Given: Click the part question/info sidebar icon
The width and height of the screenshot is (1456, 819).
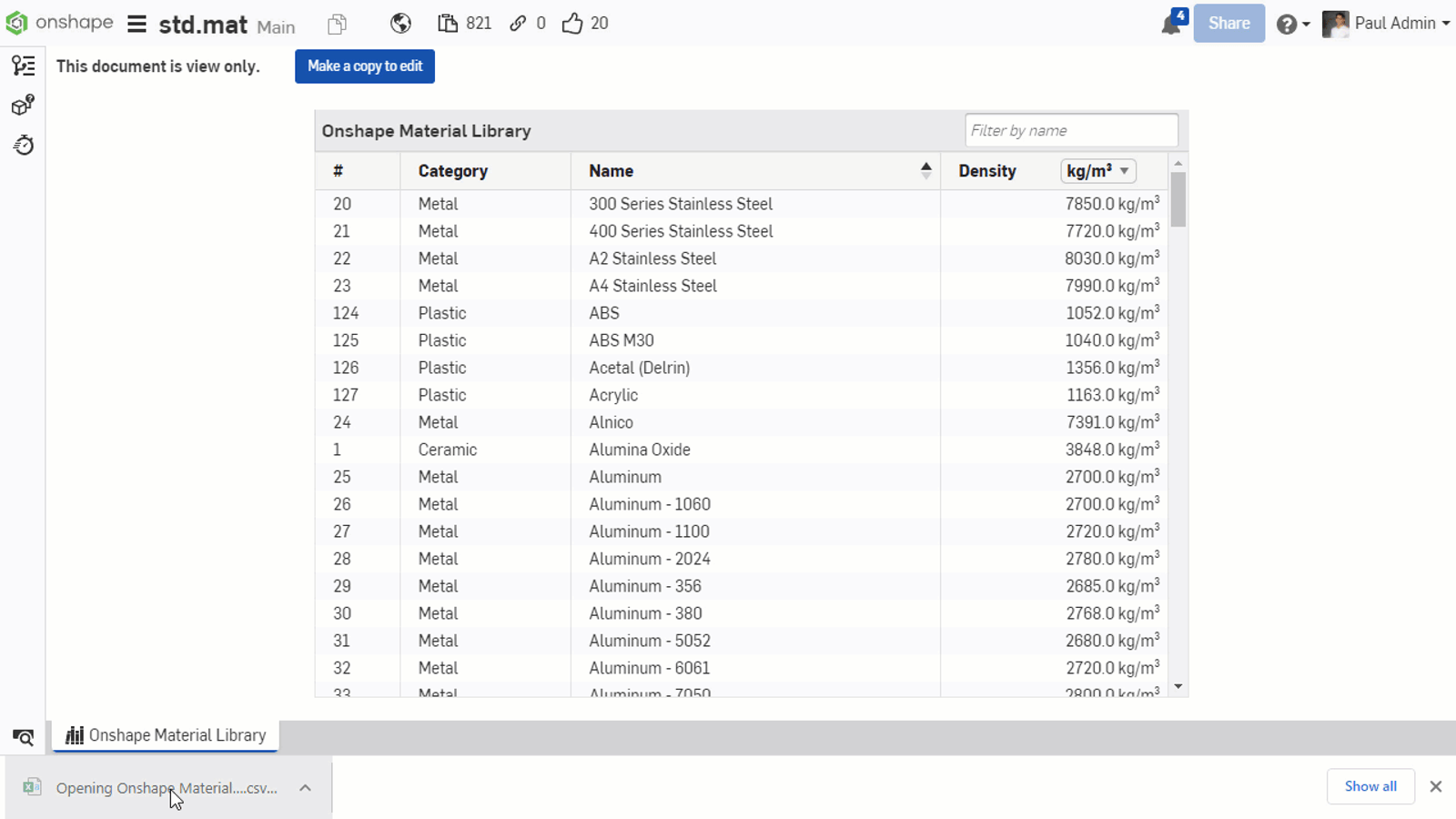Looking at the screenshot, I should coord(23,105).
